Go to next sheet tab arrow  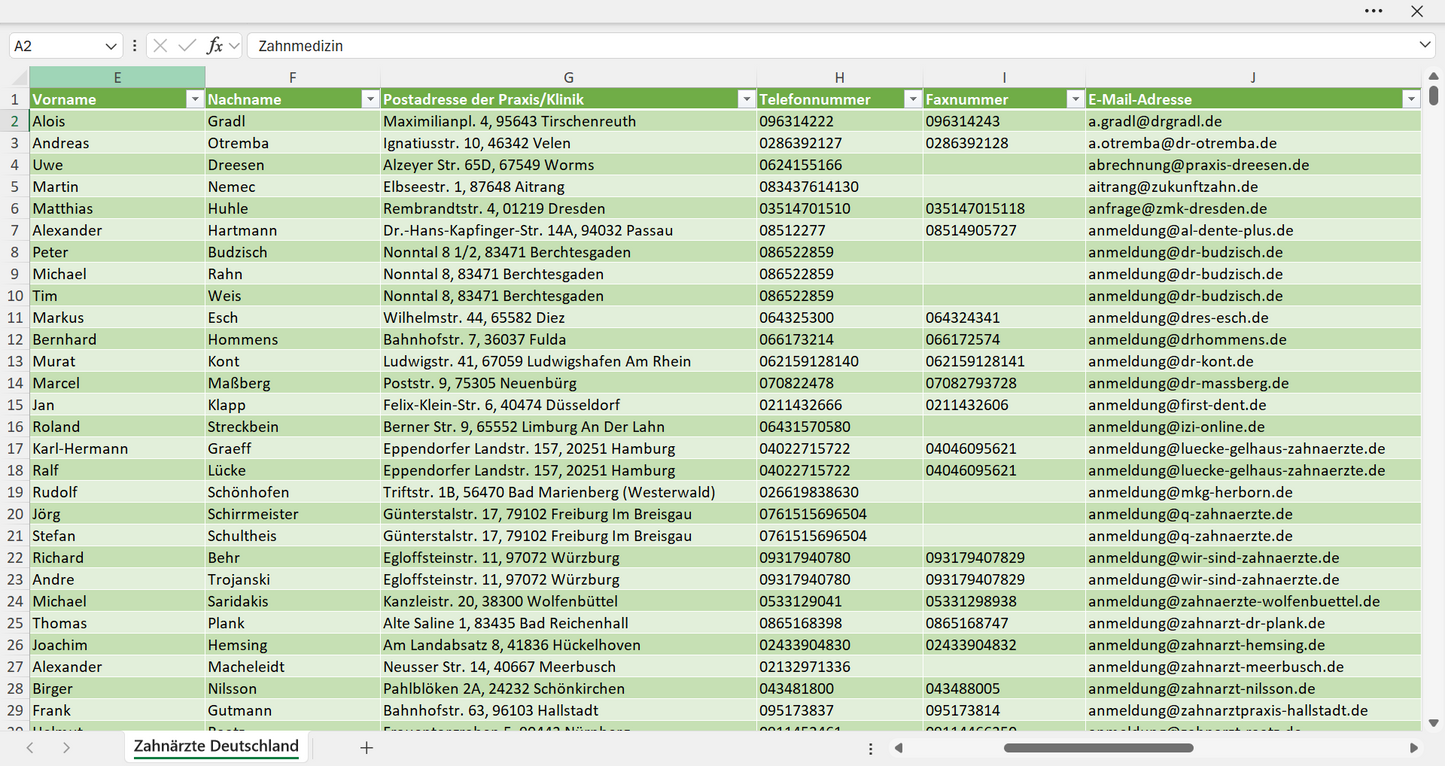(66, 747)
